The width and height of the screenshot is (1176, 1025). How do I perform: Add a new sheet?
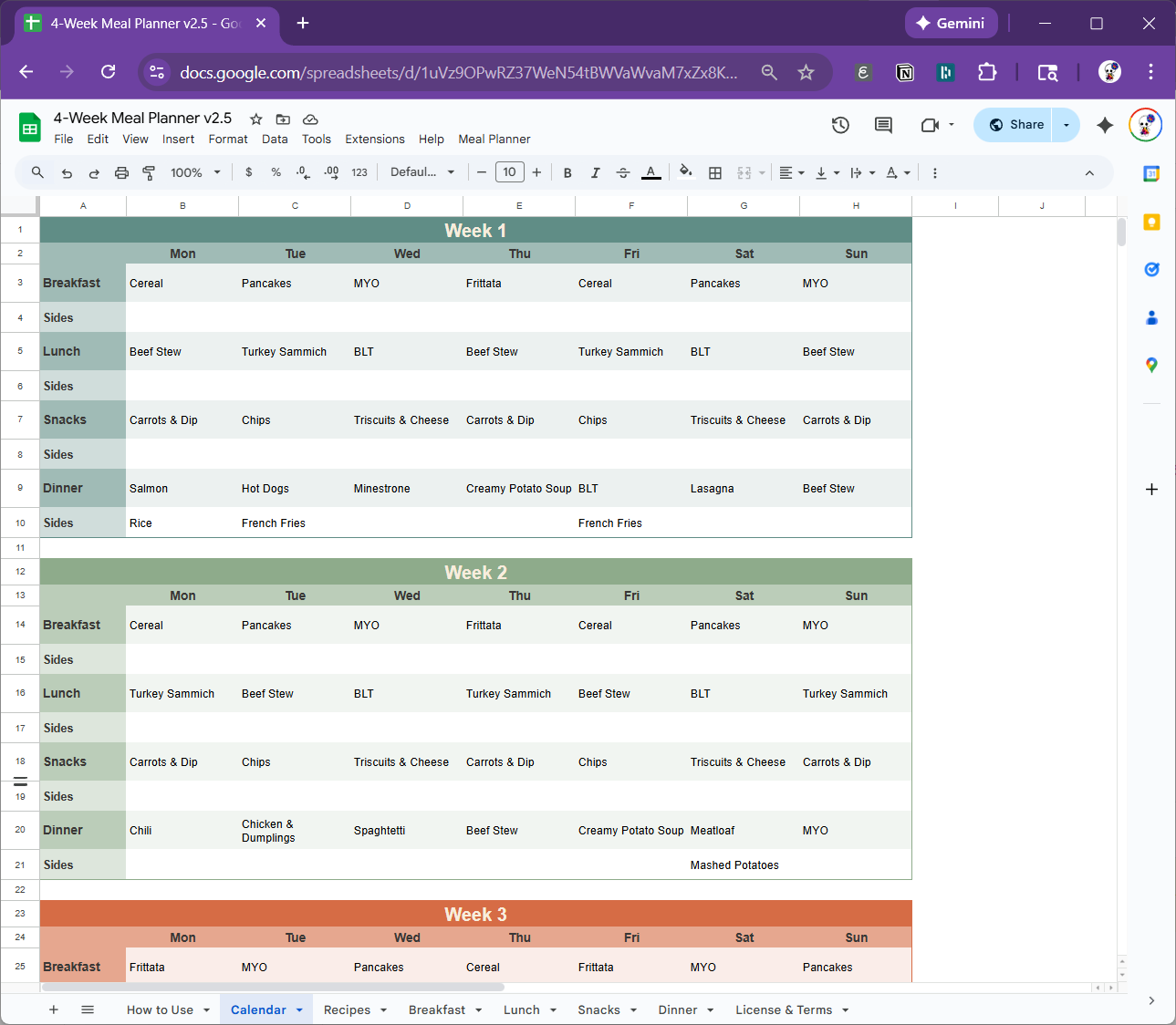tap(54, 1009)
